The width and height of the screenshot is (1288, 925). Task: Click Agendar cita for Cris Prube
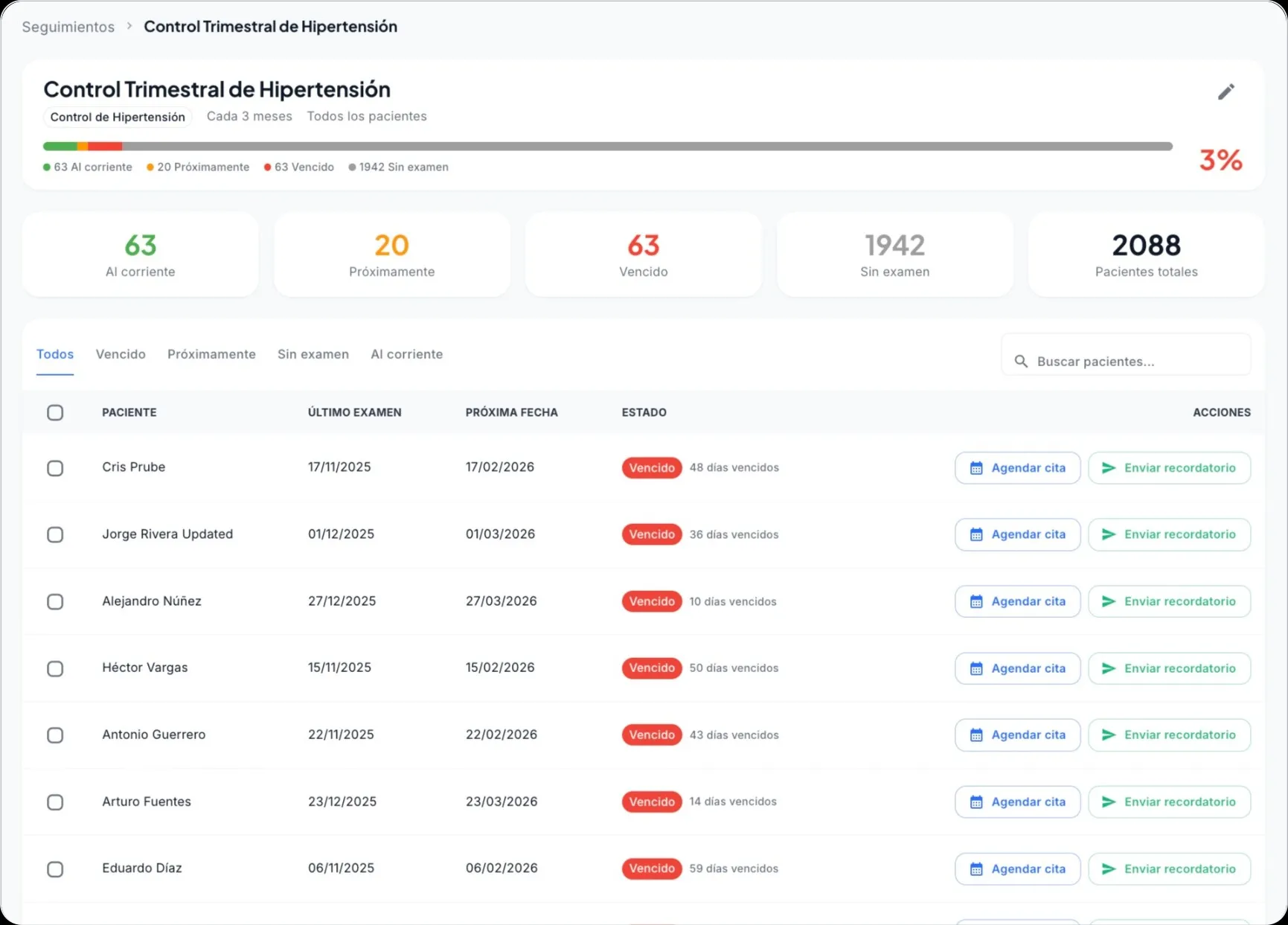click(x=1017, y=468)
